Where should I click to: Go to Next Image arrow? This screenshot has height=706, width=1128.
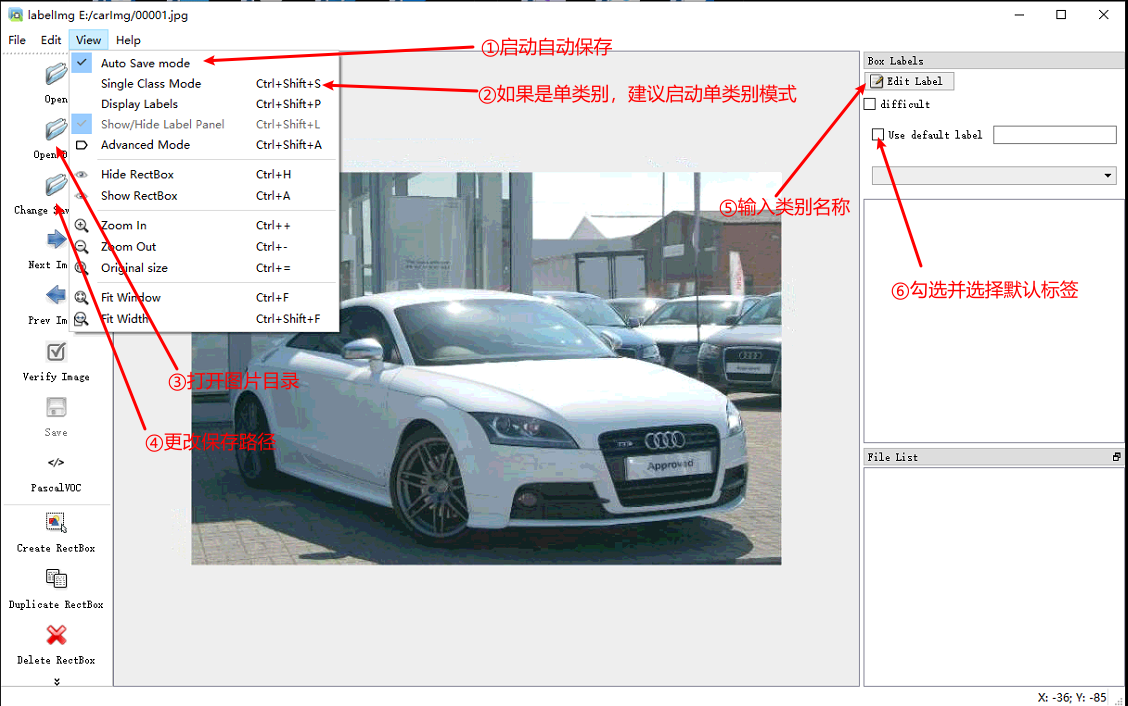tap(55, 240)
